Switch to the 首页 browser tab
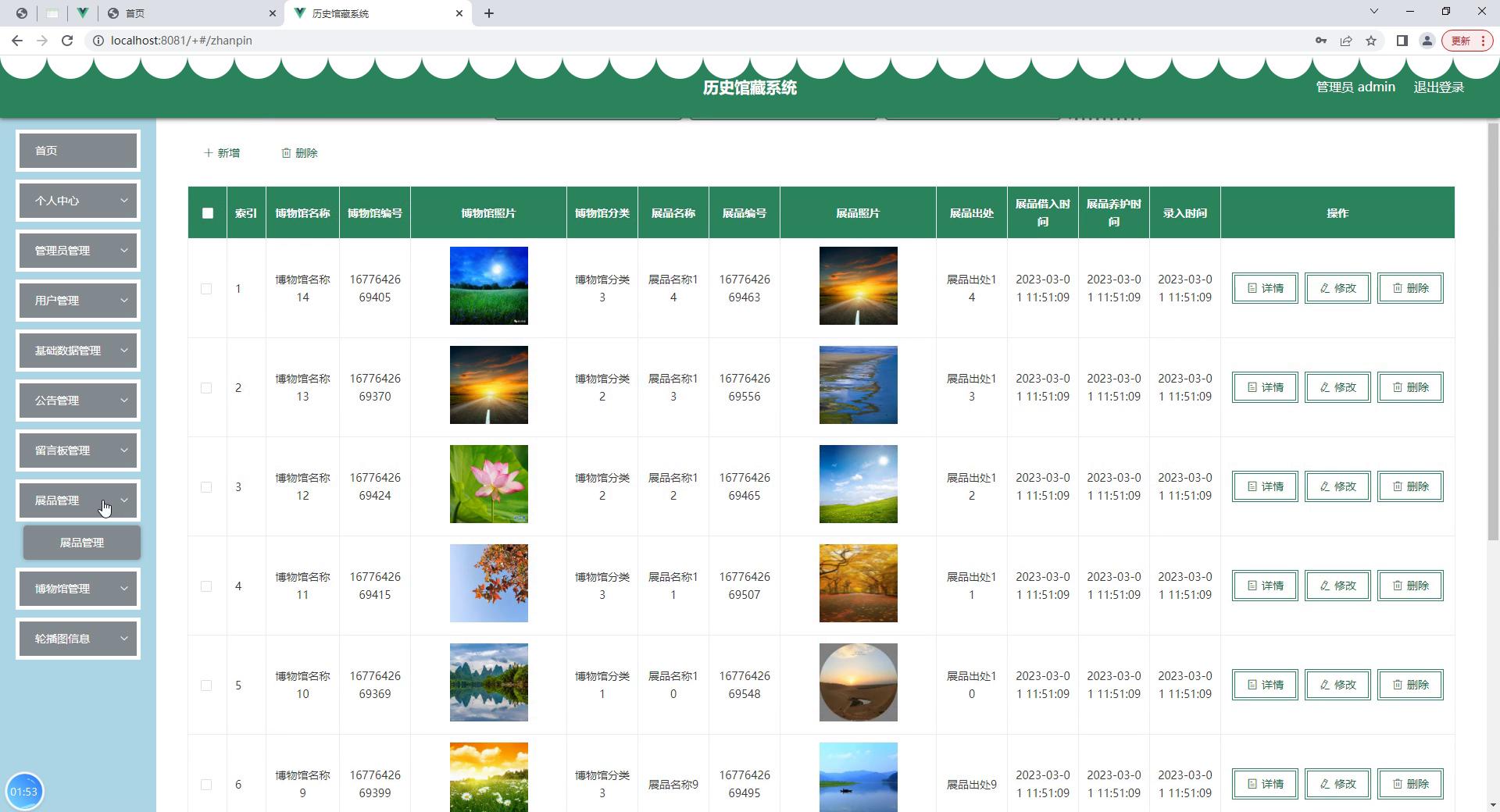The width and height of the screenshot is (1500, 812). coord(191,13)
